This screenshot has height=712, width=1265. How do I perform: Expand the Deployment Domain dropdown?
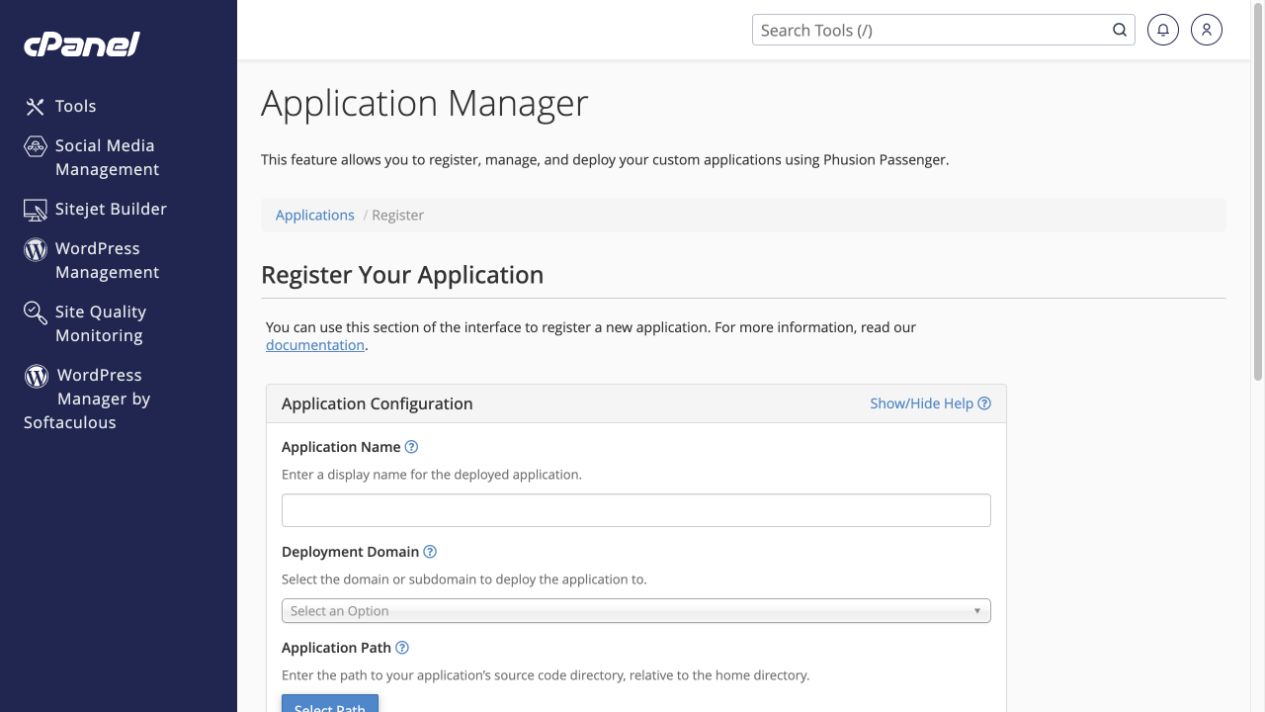tap(636, 611)
